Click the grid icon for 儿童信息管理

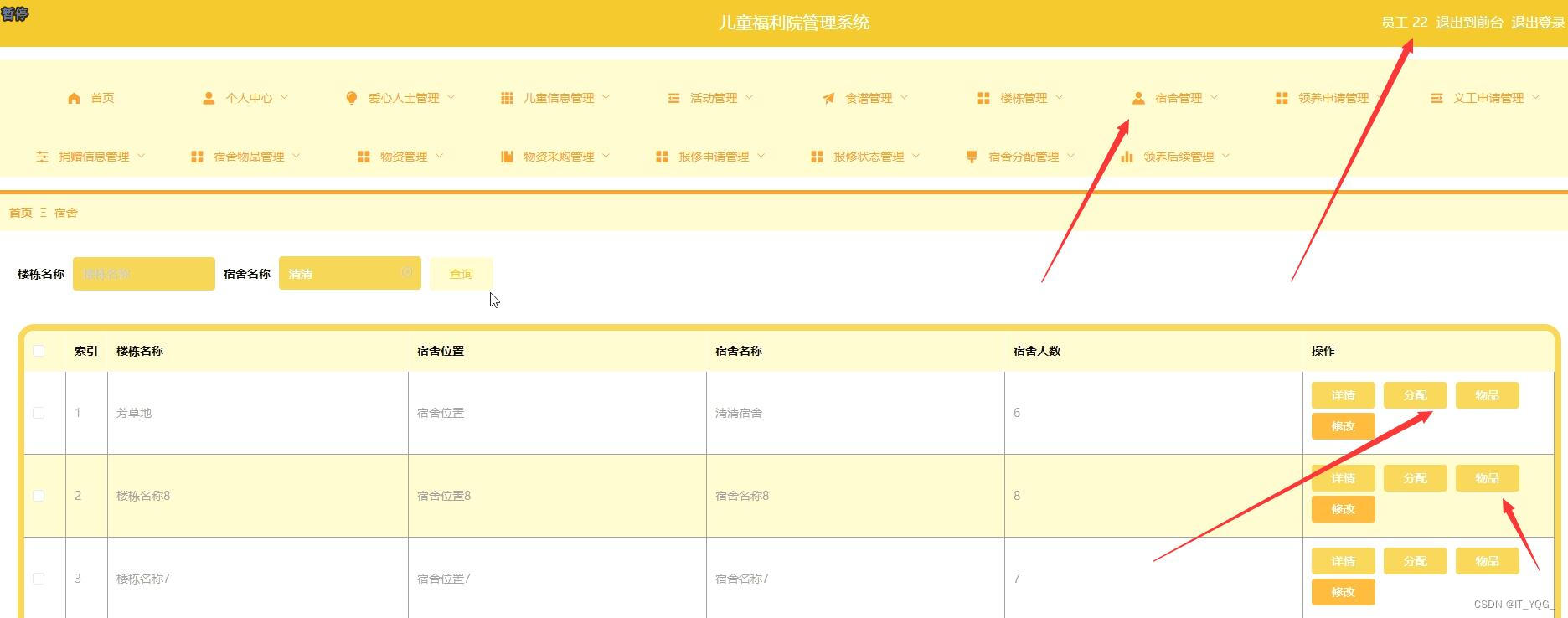[507, 98]
